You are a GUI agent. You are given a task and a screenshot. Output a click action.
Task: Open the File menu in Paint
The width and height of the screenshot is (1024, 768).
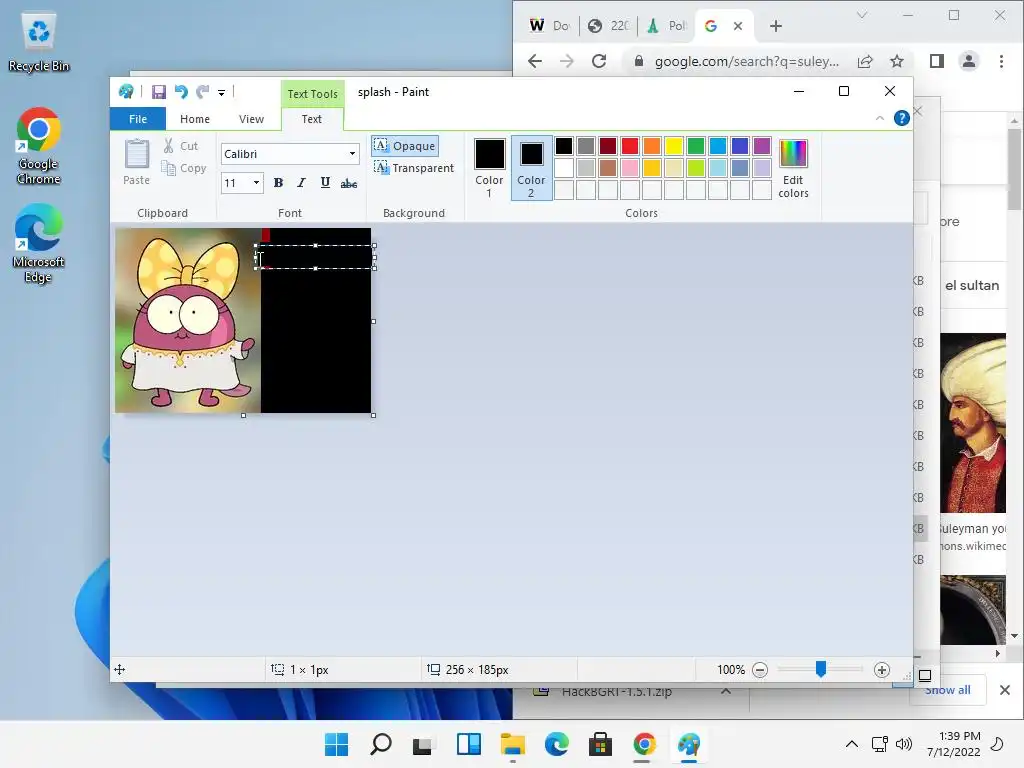click(x=138, y=119)
